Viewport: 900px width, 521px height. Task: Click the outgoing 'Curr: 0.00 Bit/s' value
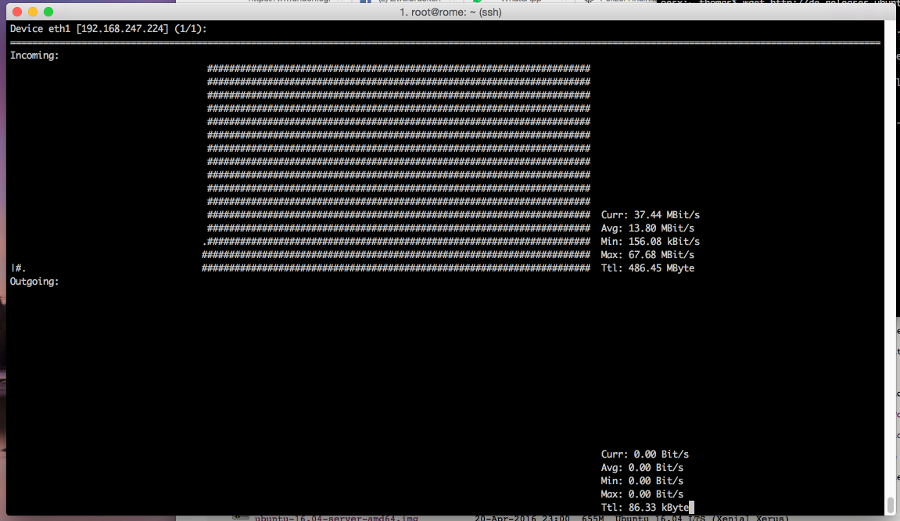(644, 454)
